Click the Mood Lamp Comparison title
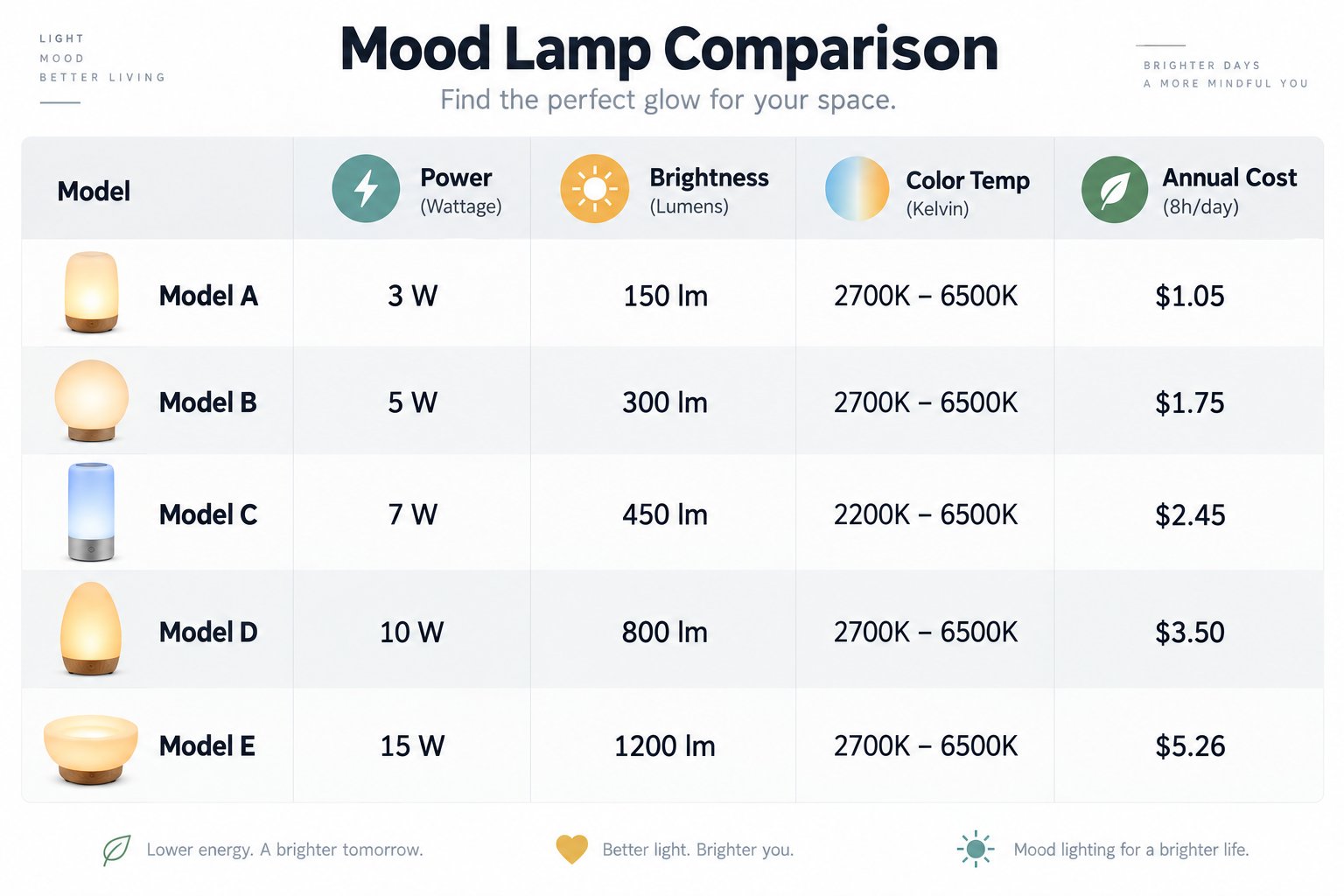Viewport: 1344px width, 896px height. pyautogui.click(x=669, y=49)
